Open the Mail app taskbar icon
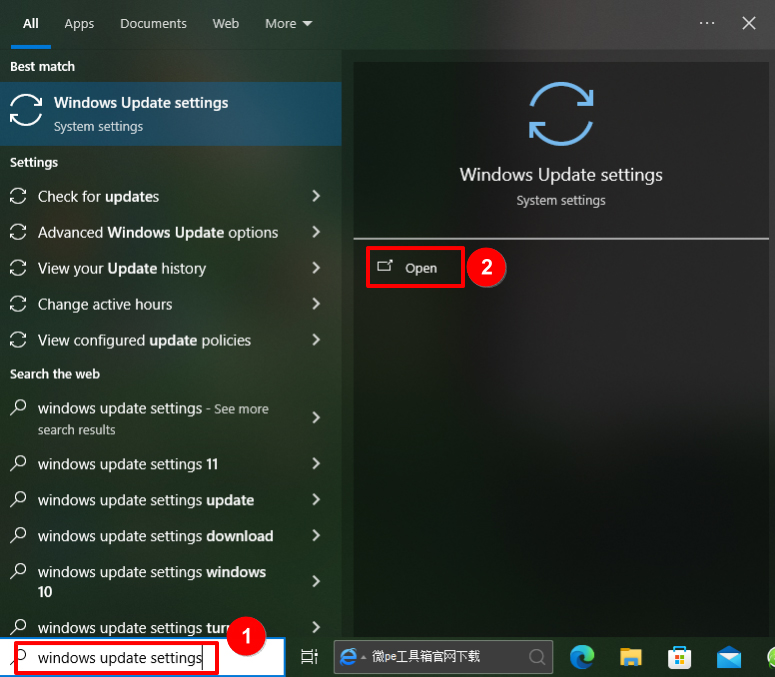 729,657
